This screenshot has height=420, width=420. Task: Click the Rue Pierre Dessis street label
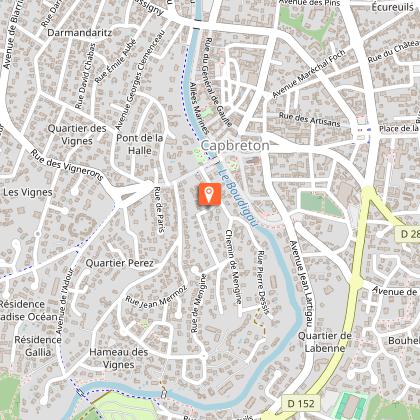pyautogui.click(x=263, y=283)
